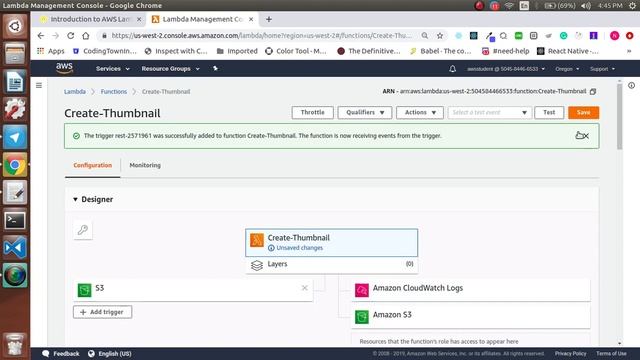Copy the ARN with the copy icon

pos(593,91)
